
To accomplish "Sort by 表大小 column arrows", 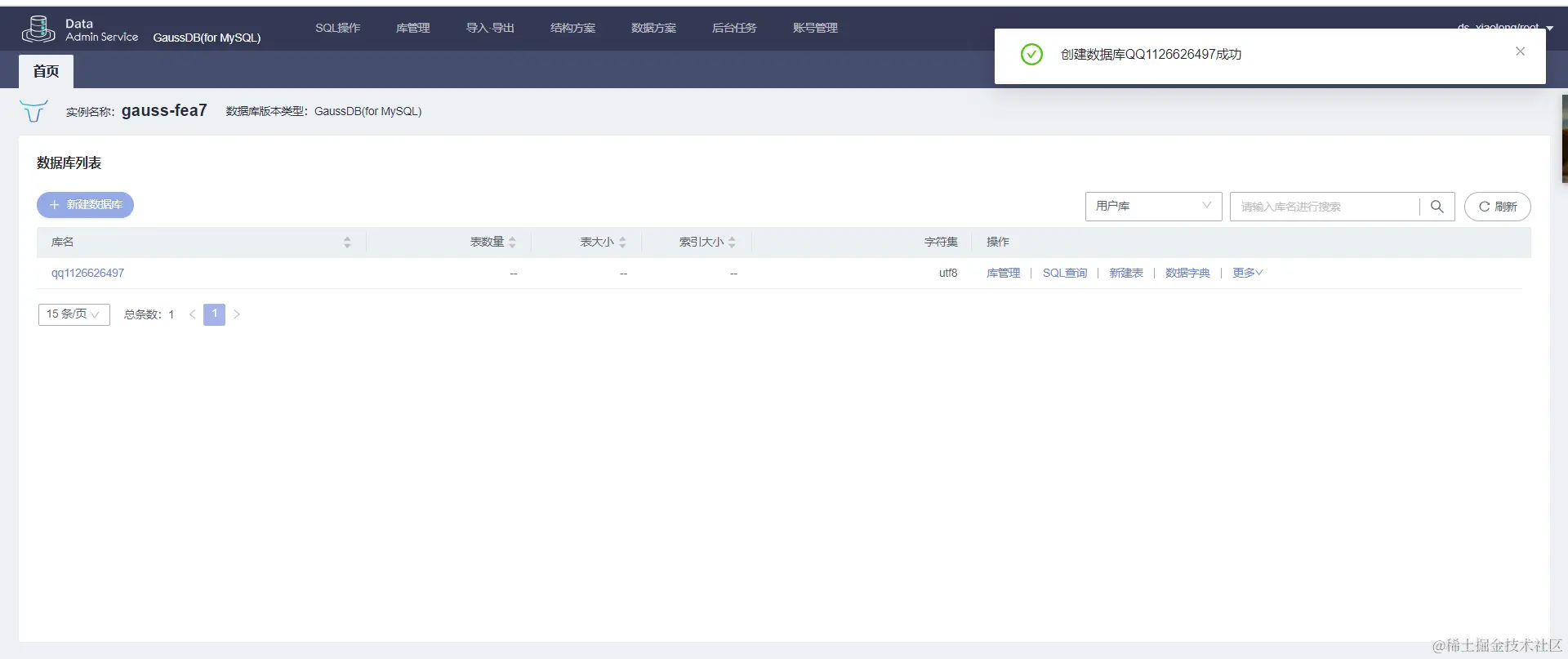I will click(622, 243).
